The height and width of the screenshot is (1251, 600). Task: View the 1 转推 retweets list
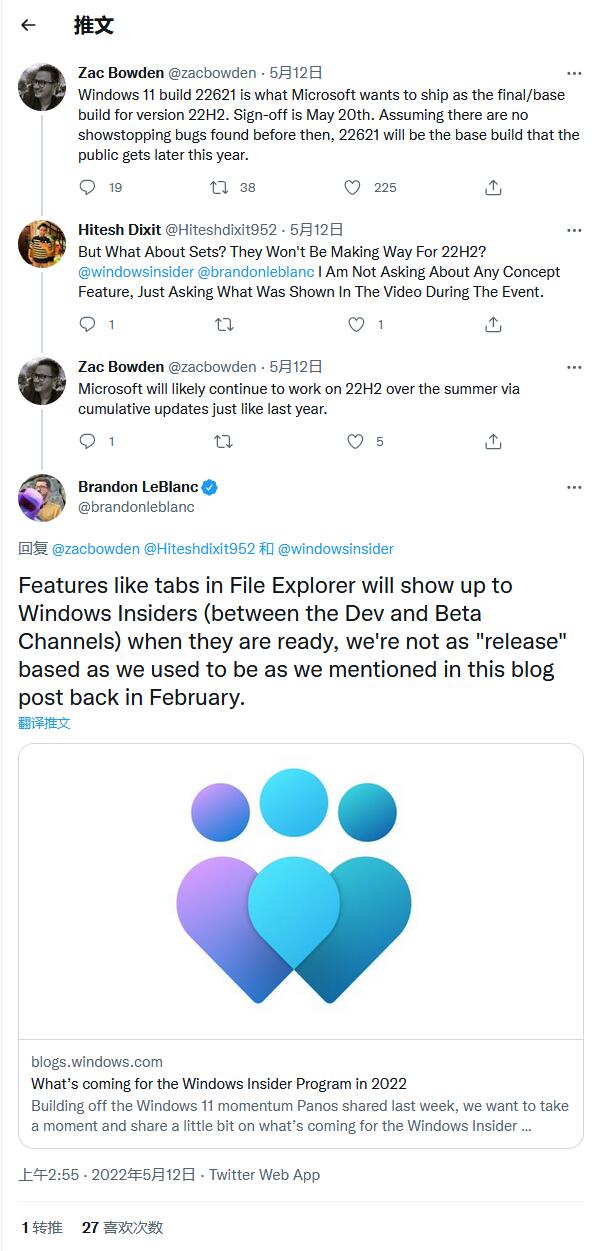(x=42, y=1227)
